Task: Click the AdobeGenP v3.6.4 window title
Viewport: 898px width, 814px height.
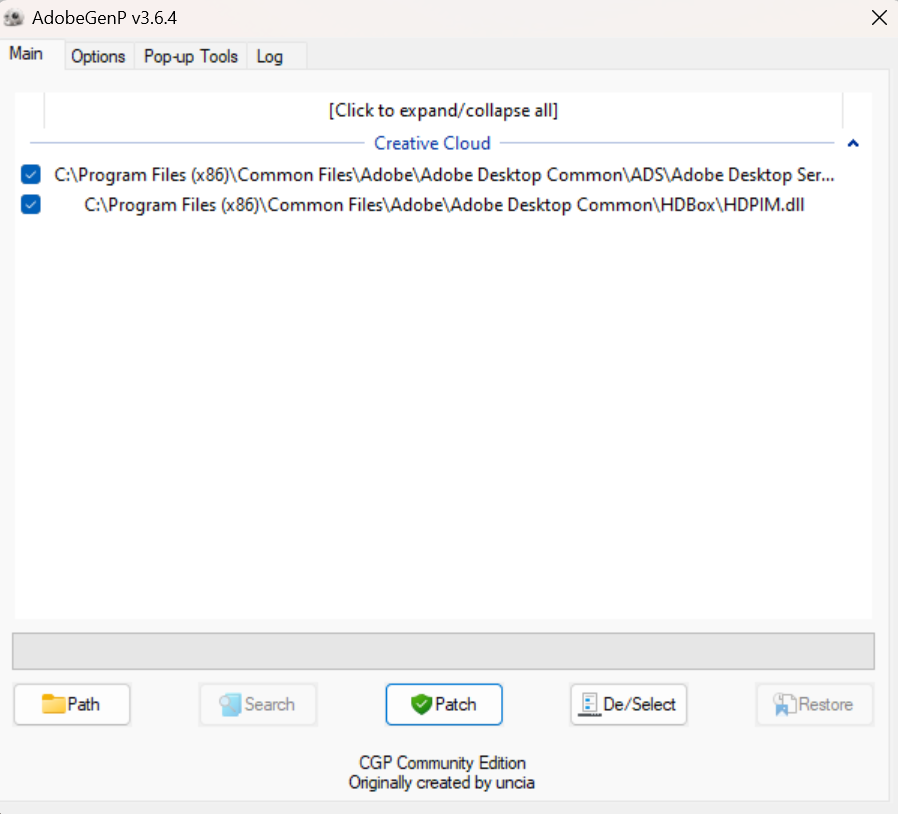Action: coord(104,18)
